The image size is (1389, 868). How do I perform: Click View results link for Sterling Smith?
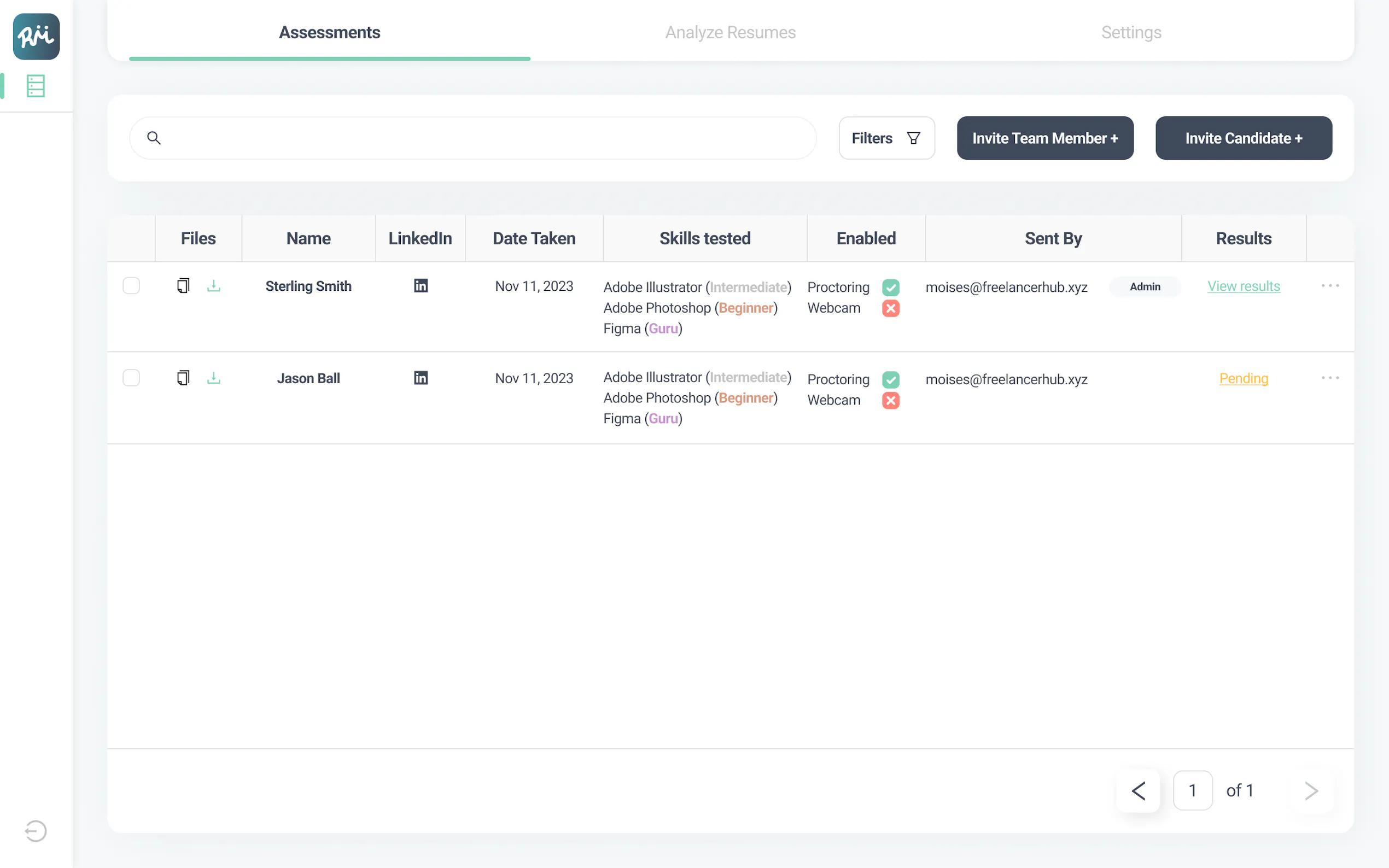click(1243, 286)
